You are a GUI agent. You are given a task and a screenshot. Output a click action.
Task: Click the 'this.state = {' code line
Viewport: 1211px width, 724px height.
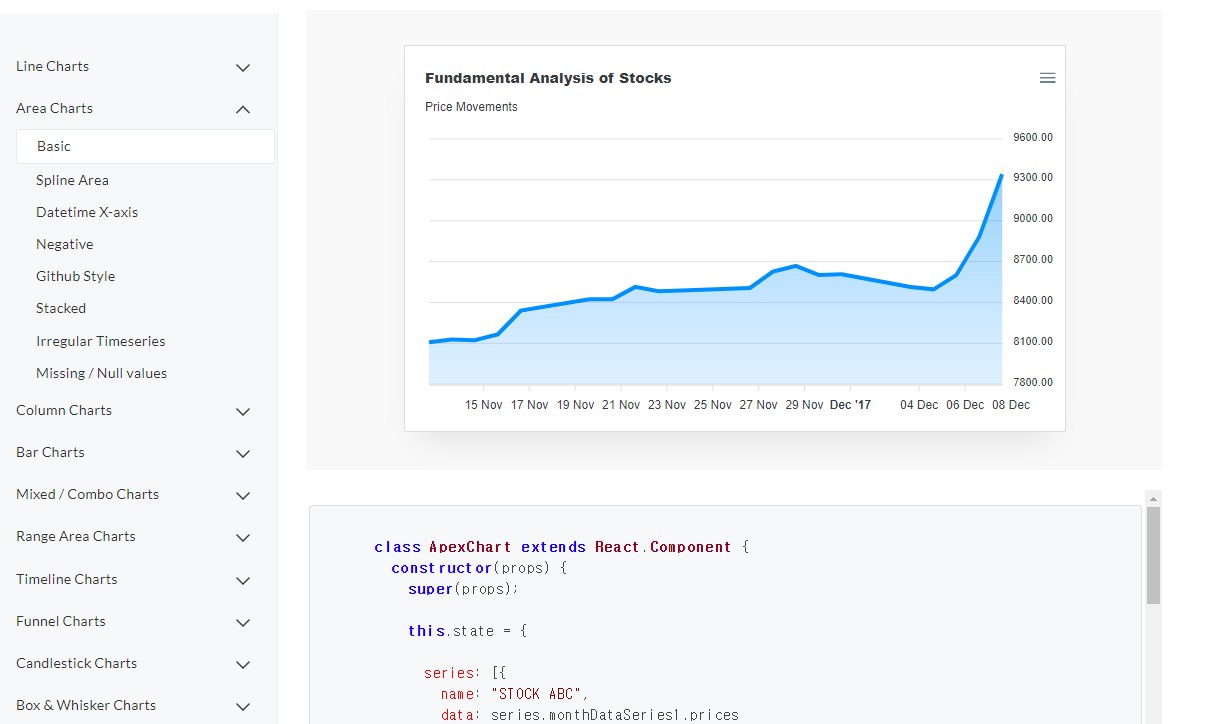pyautogui.click(x=467, y=631)
